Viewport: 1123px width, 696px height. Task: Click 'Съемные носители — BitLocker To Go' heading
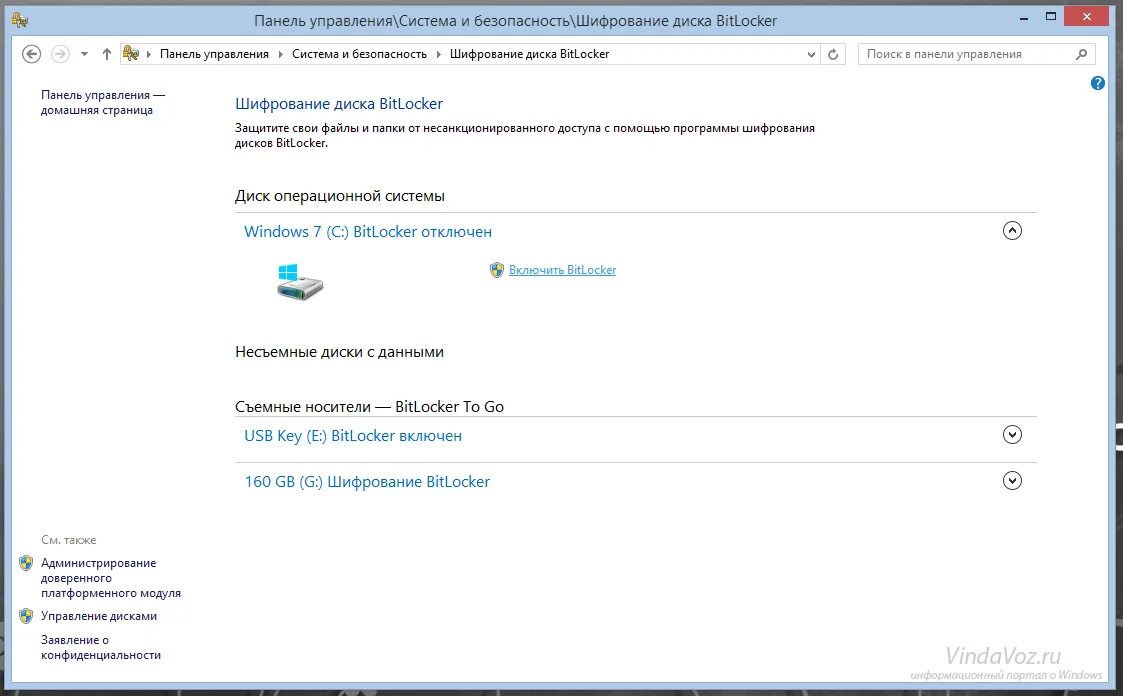(370, 407)
